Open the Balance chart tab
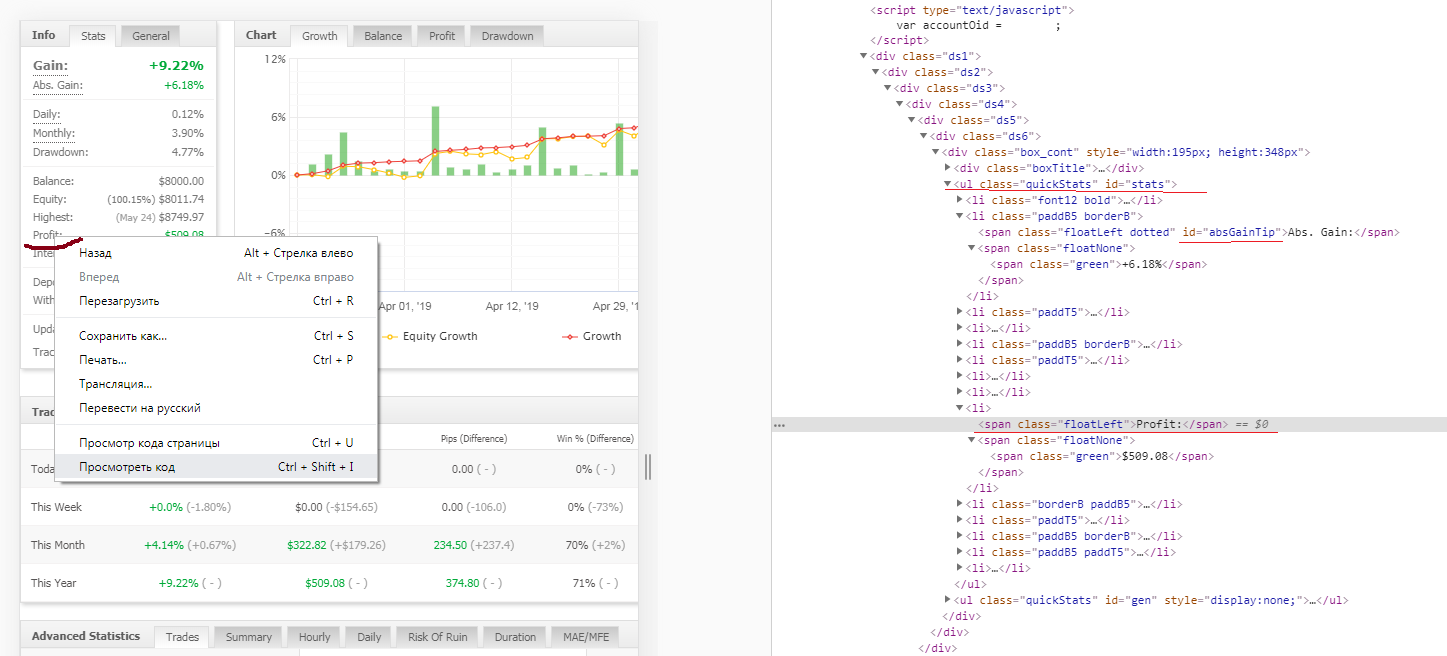 [383, 36]
